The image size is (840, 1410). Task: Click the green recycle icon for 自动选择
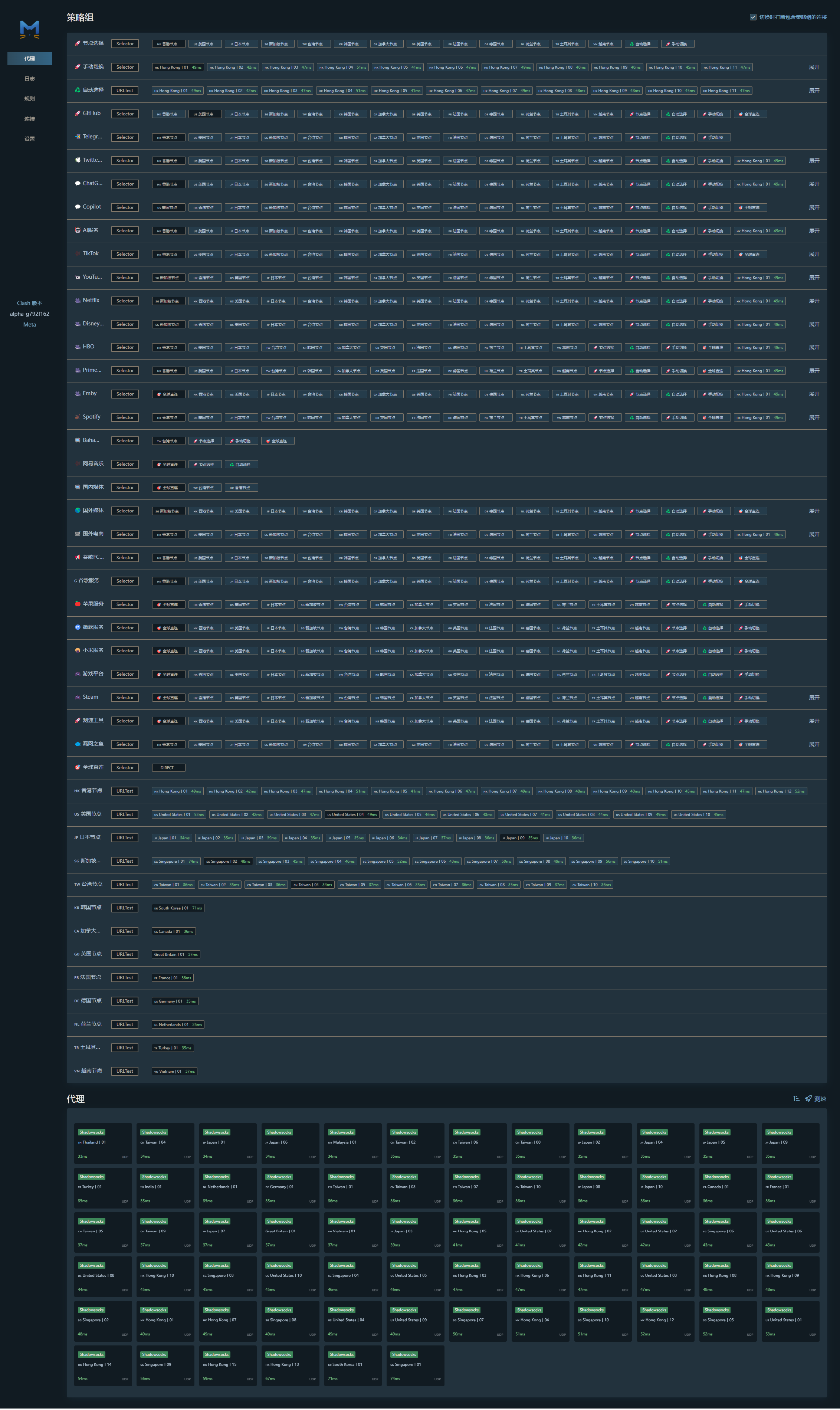coord(78,90)
